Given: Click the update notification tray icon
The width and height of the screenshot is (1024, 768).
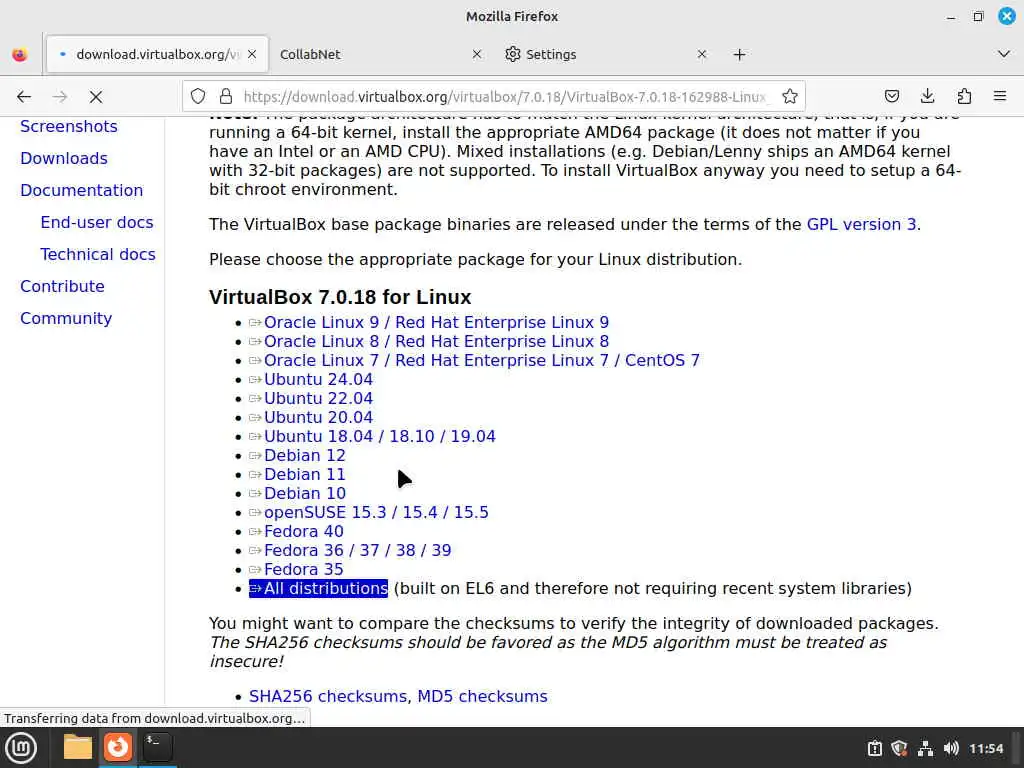Looking at the screenshot, I should point(874,748).
